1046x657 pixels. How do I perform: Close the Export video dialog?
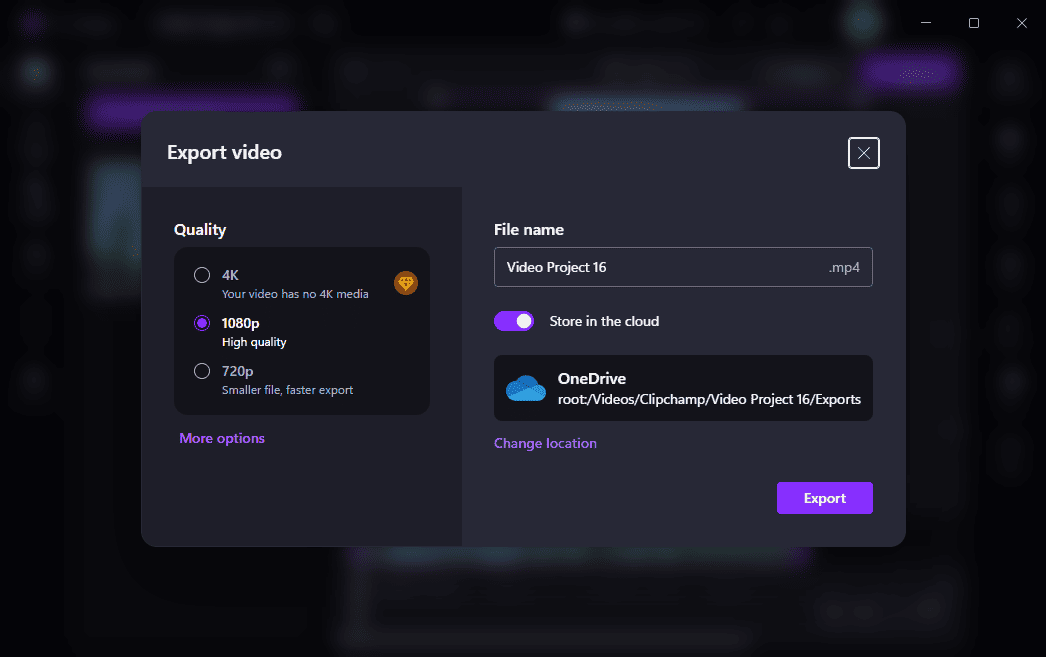863,153
